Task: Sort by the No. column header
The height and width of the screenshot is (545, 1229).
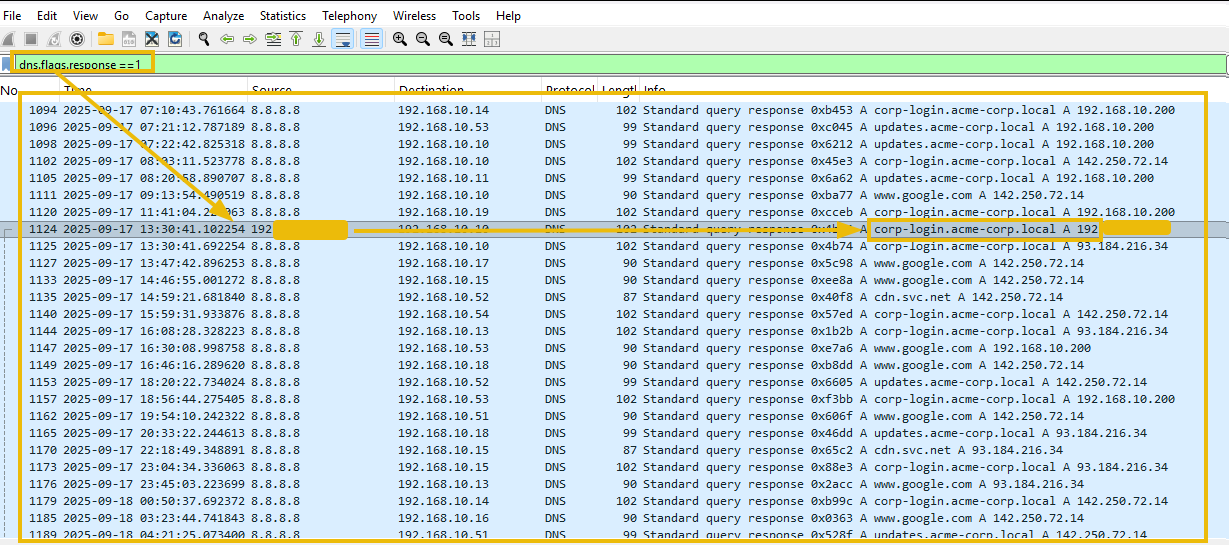Action: [x=10, y=90]
